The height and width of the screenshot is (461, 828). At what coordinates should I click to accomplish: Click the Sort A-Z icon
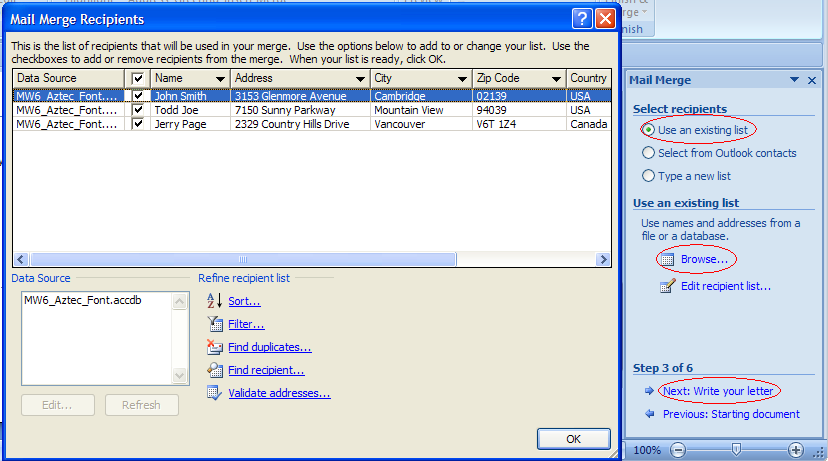pos(213,301)
